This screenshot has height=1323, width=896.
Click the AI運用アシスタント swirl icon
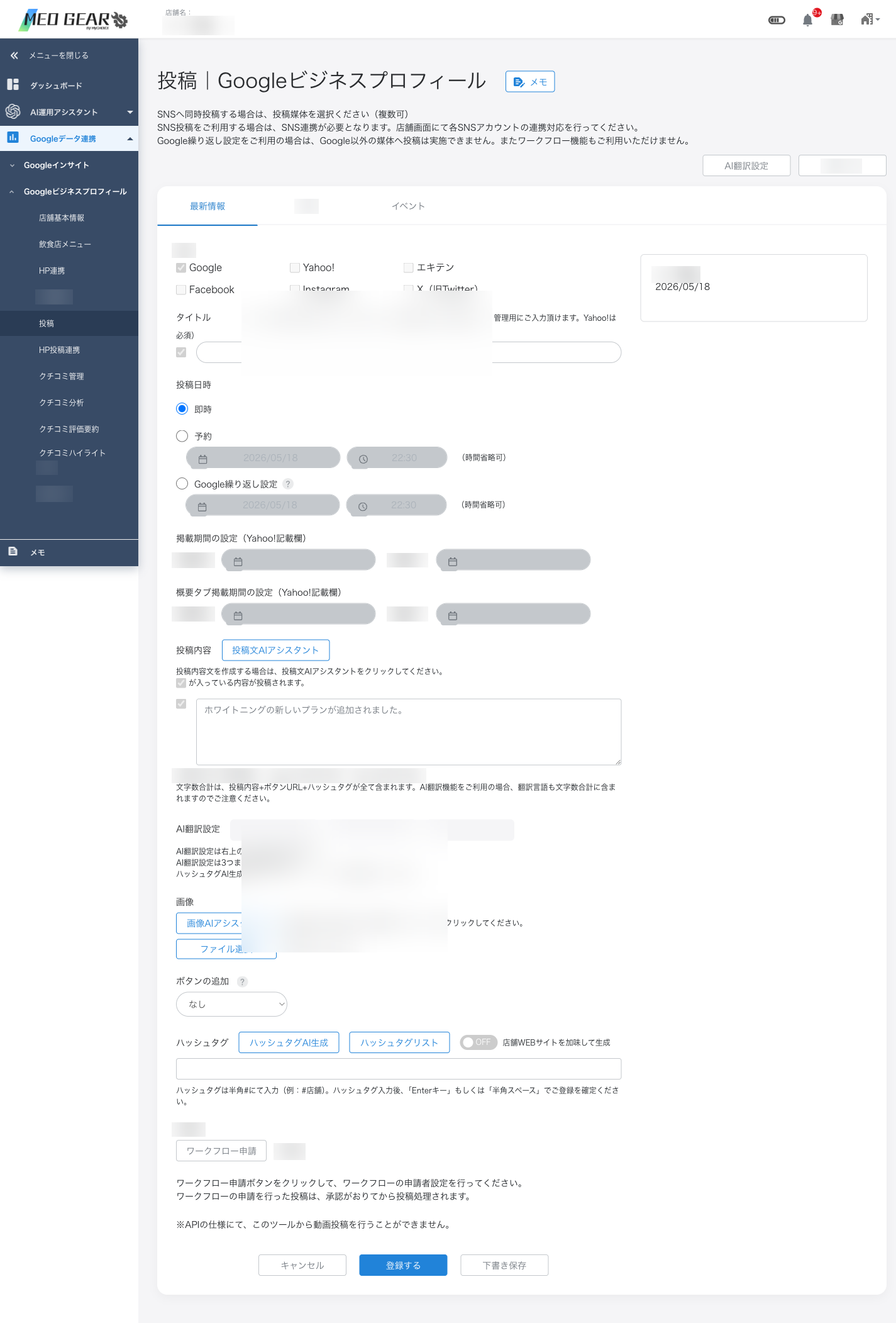point(13,111)
